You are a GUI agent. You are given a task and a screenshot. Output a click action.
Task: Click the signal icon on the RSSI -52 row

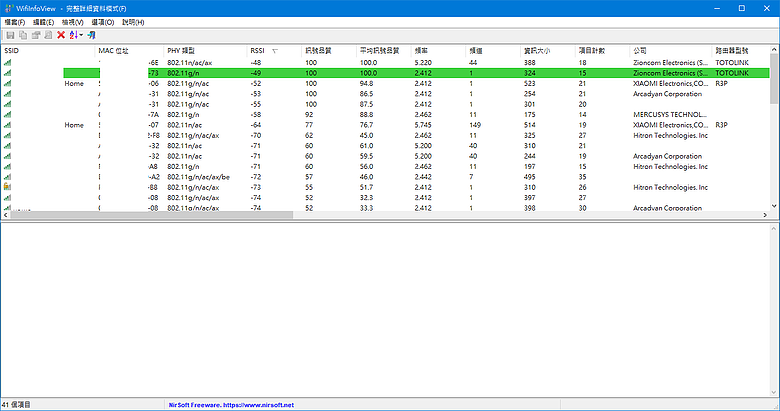[7, 84]
